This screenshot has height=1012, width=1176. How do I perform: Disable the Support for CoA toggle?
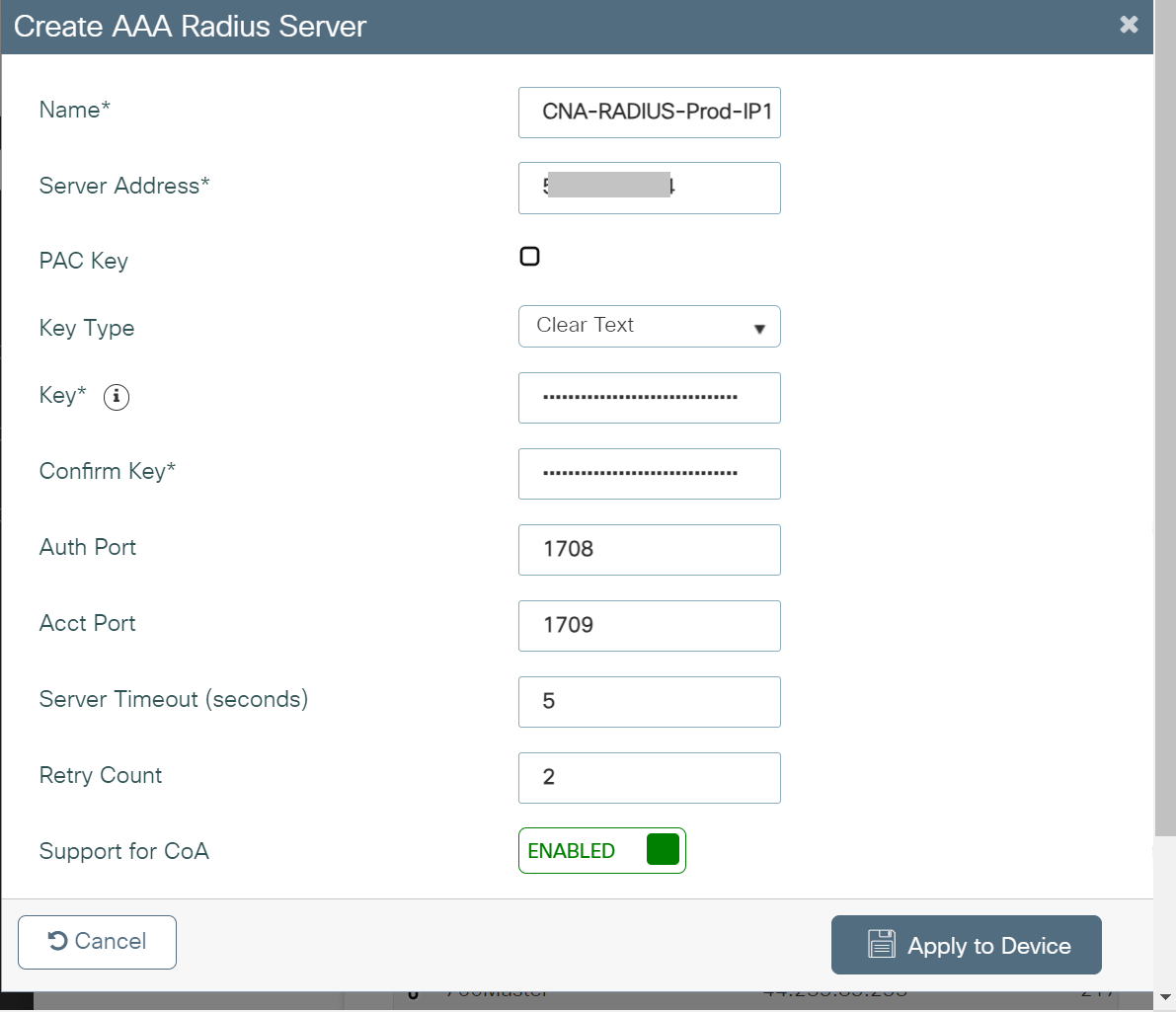point(601,850)
